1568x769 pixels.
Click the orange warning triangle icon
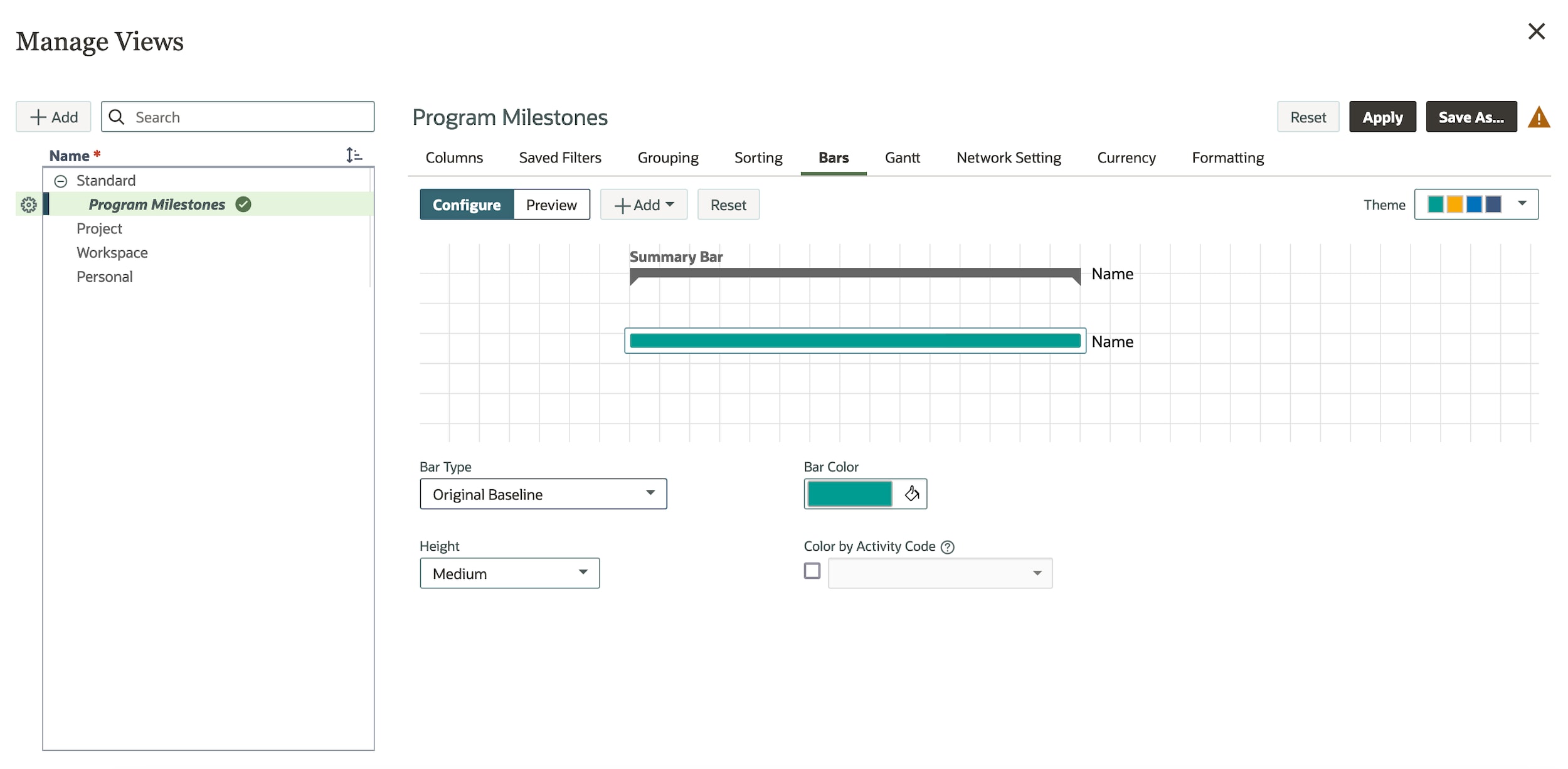pyautogui.click(x=1539, y=118)
